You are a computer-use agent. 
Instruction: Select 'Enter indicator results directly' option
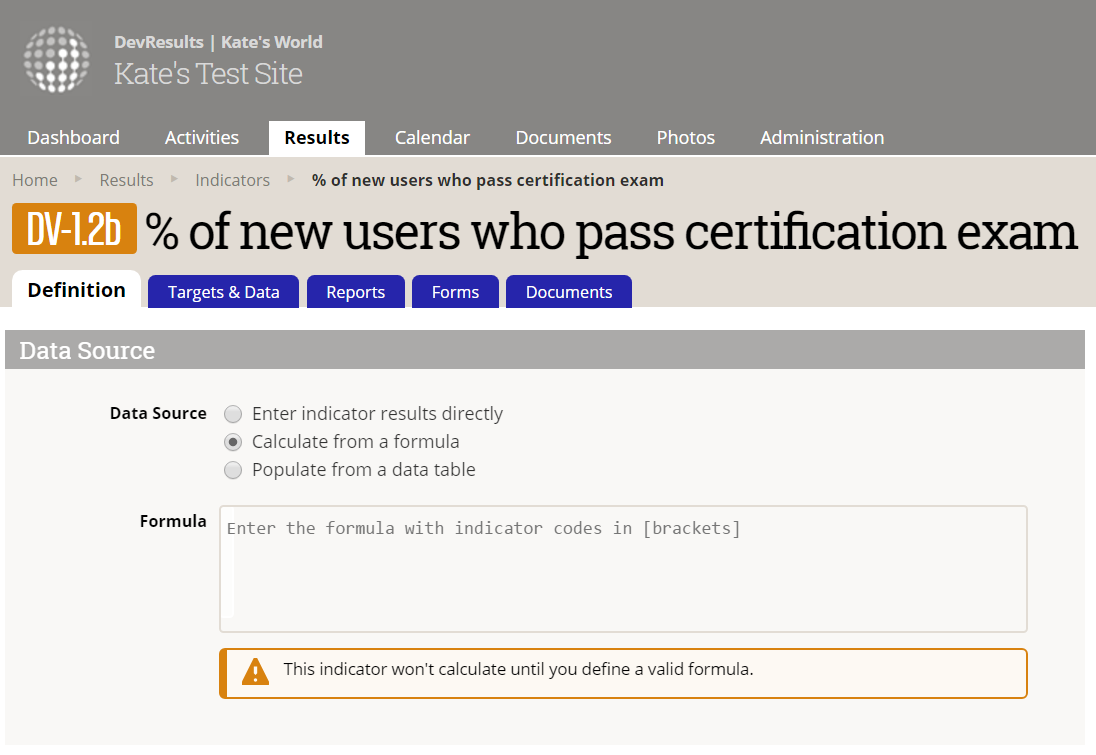(233, 414)
